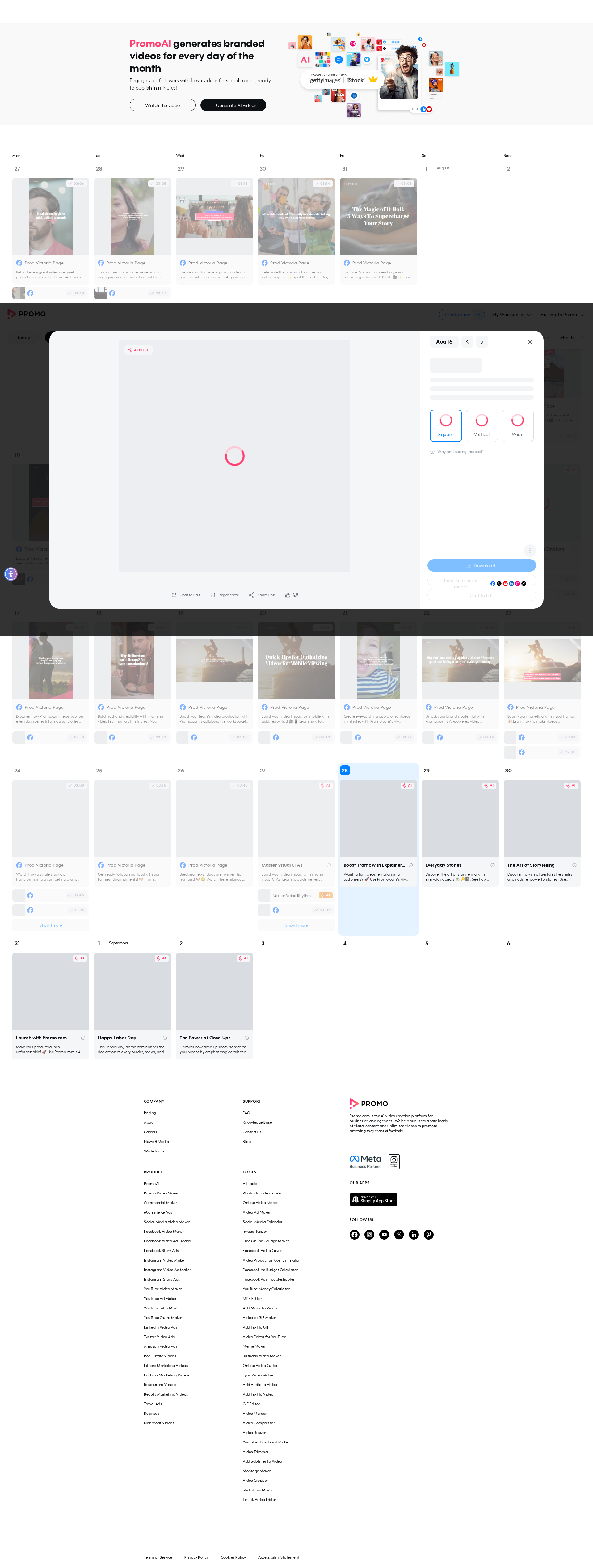Click the Instagram Partner badge
Image resolution: width=593 pixels, height=1568 pixels.
click(x=394, y=1161)
